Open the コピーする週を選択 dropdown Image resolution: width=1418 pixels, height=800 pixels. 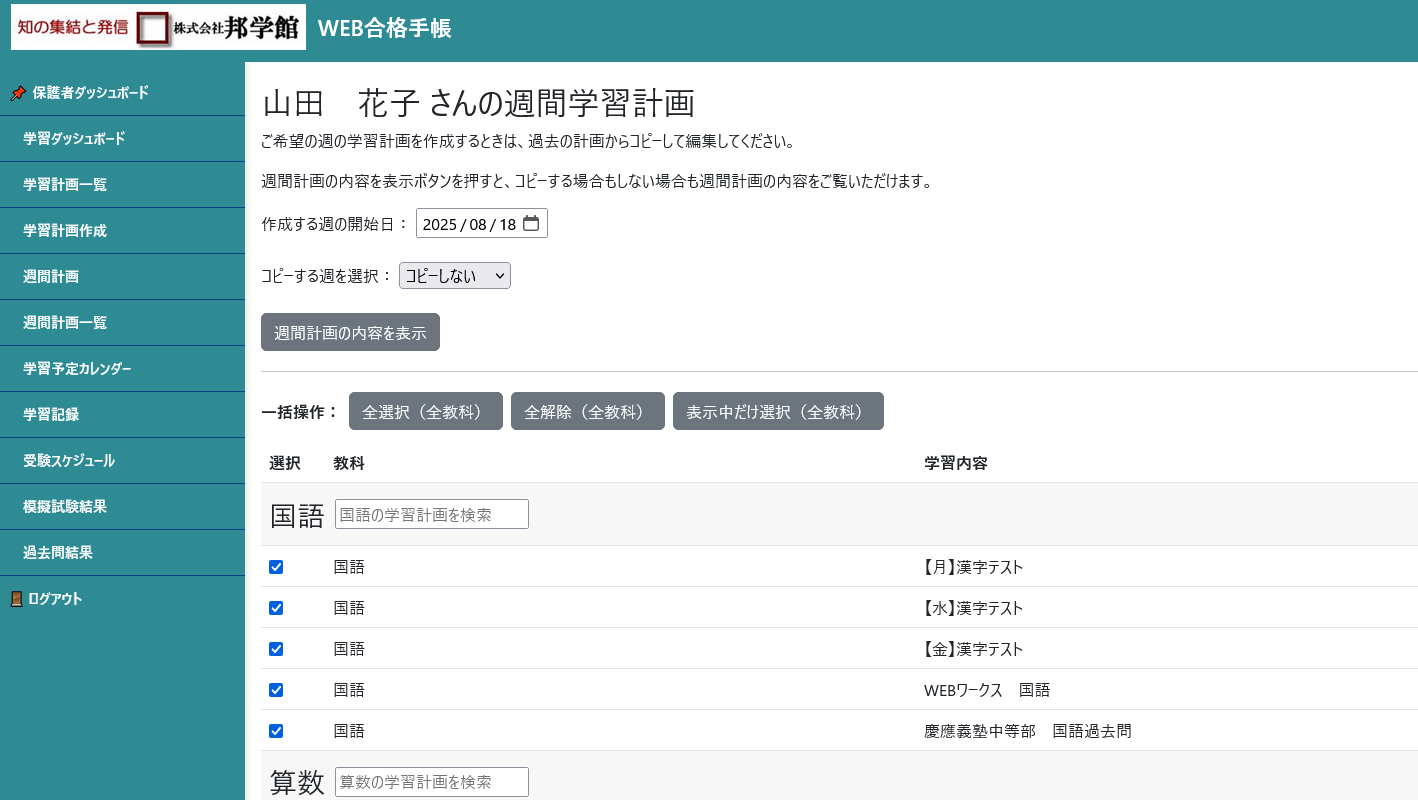[x=455, y=276]
